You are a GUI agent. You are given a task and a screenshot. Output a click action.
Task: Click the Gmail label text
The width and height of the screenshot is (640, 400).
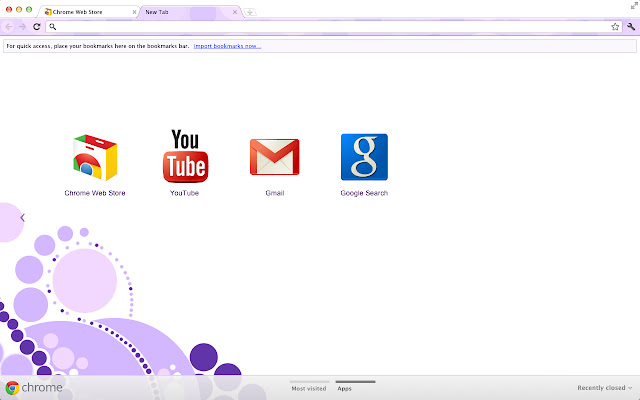(275, 193)
